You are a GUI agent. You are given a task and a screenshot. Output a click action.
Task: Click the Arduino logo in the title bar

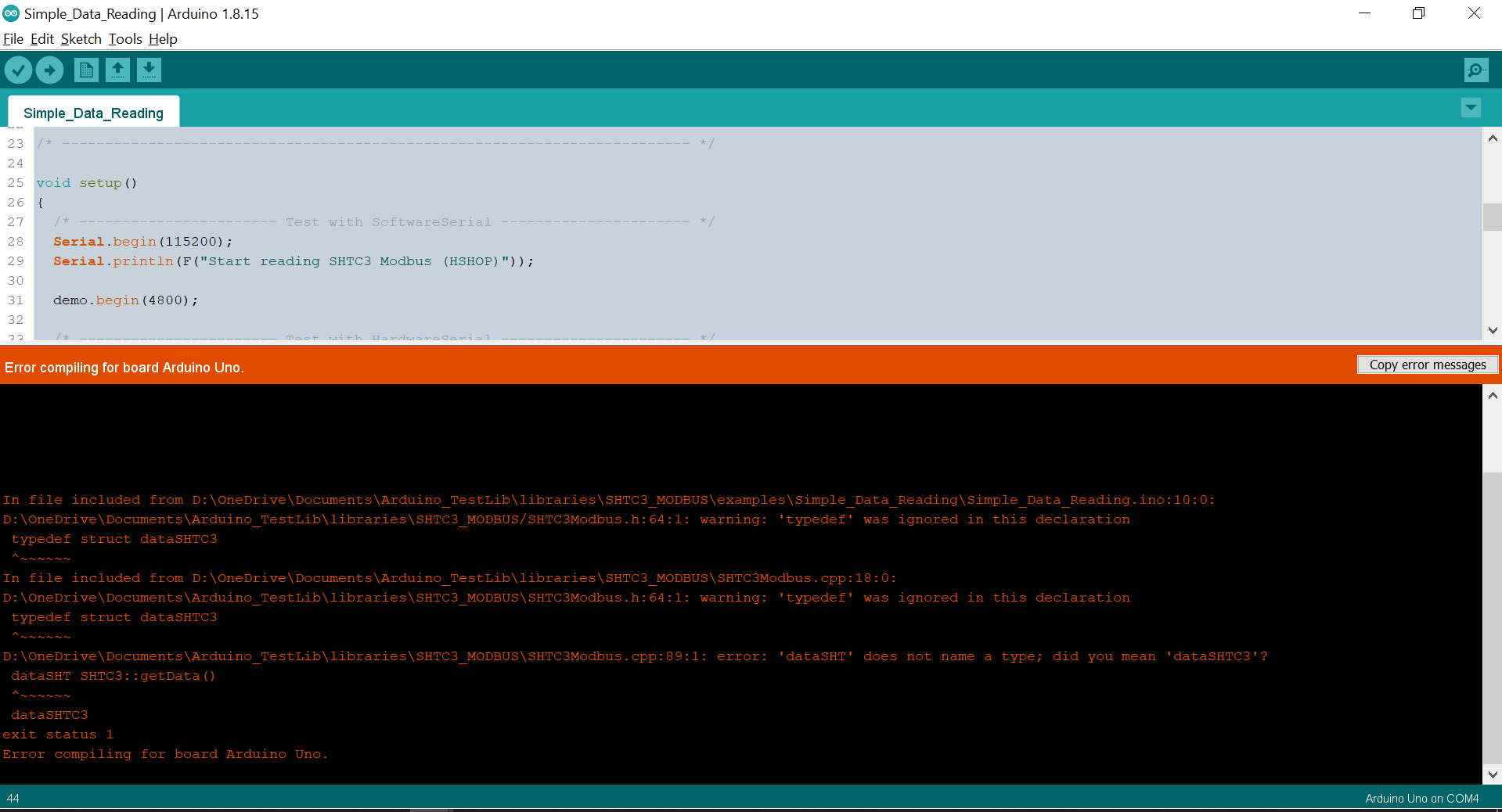[12, 13]
